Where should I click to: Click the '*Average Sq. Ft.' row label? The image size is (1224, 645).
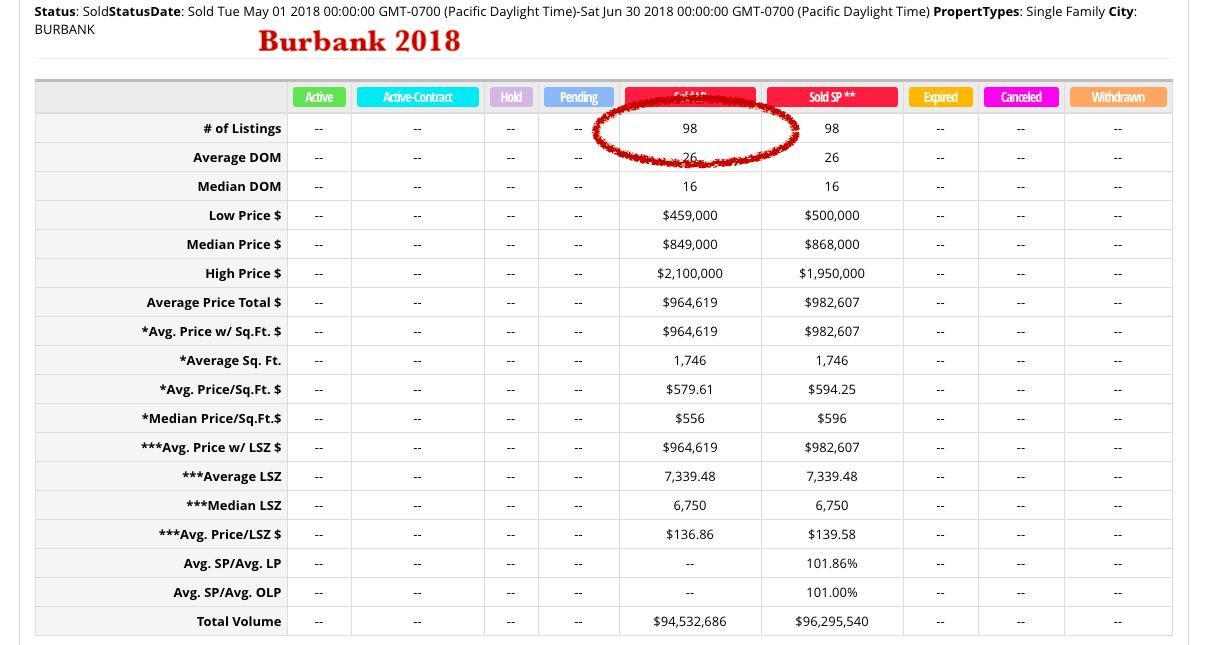tap(230, 360)
